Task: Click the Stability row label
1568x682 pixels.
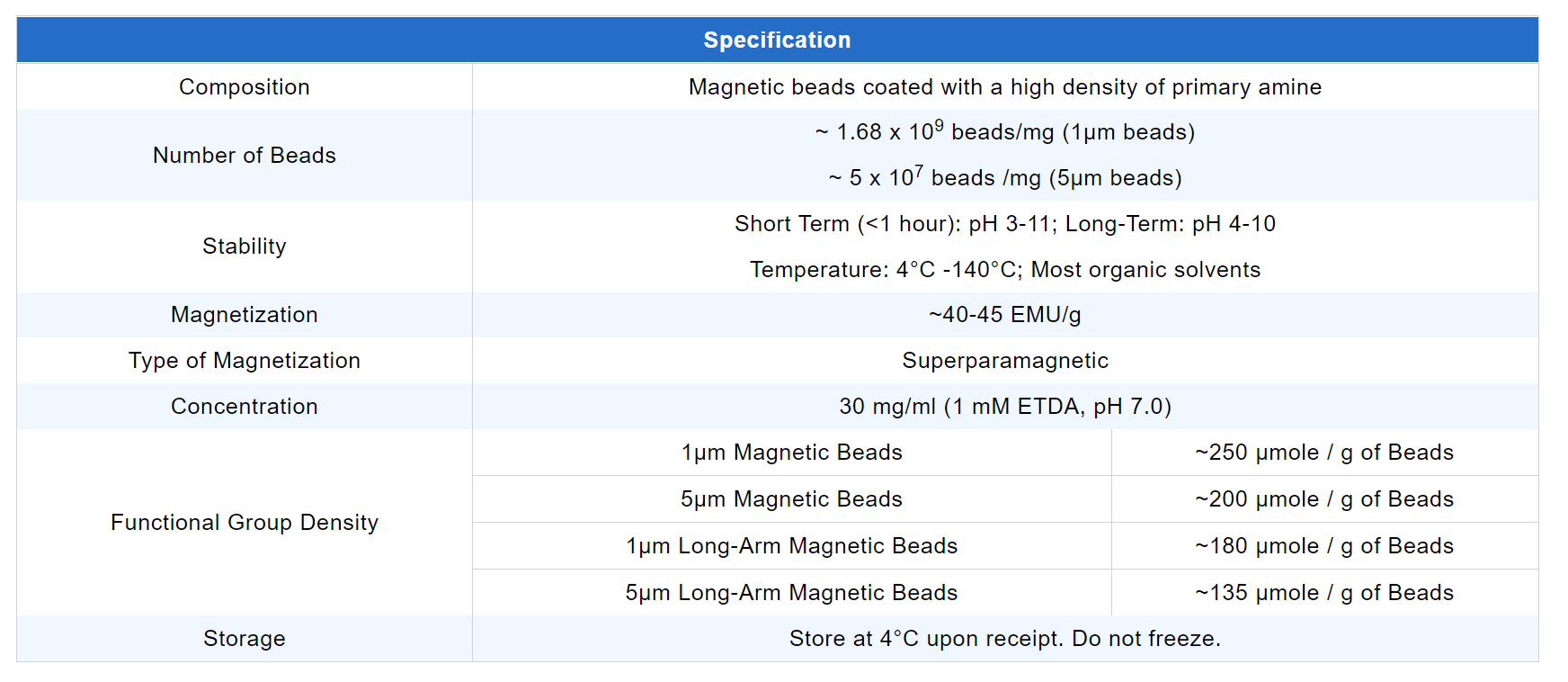Action: click(x=244, y=247)
